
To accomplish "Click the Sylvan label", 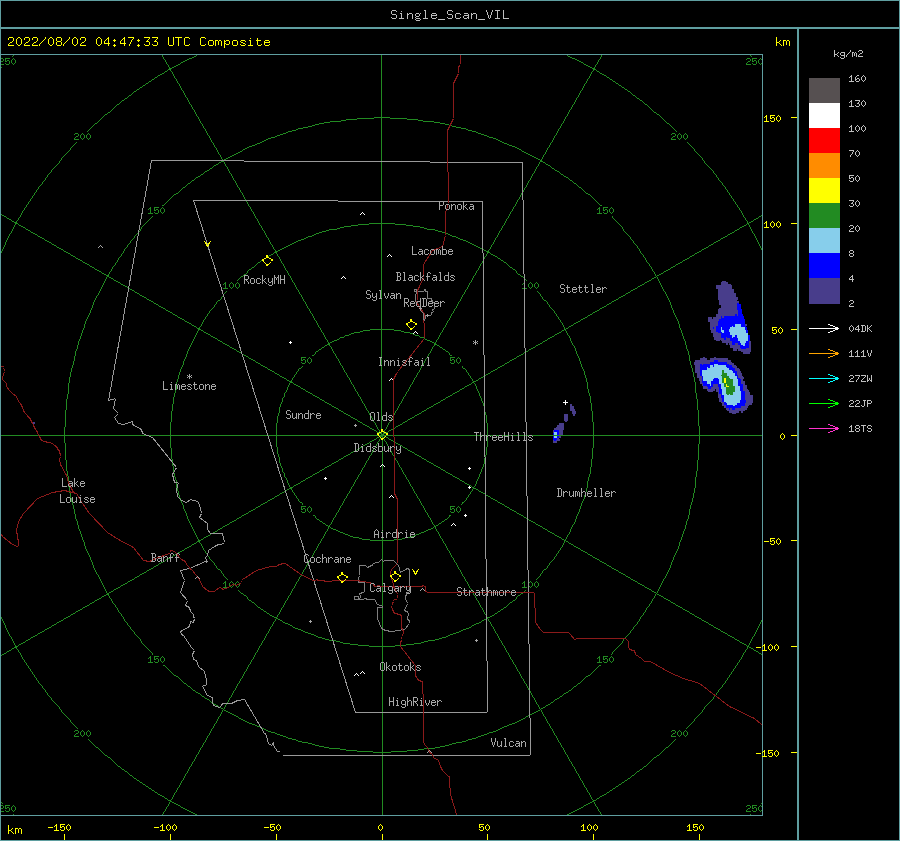I will coord(383,296).
